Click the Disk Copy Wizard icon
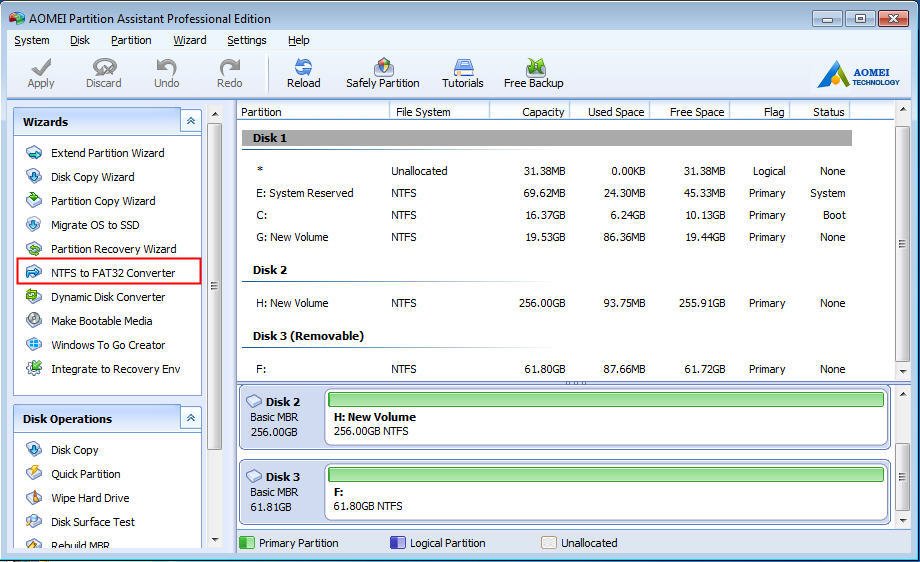 coord(34,177)
